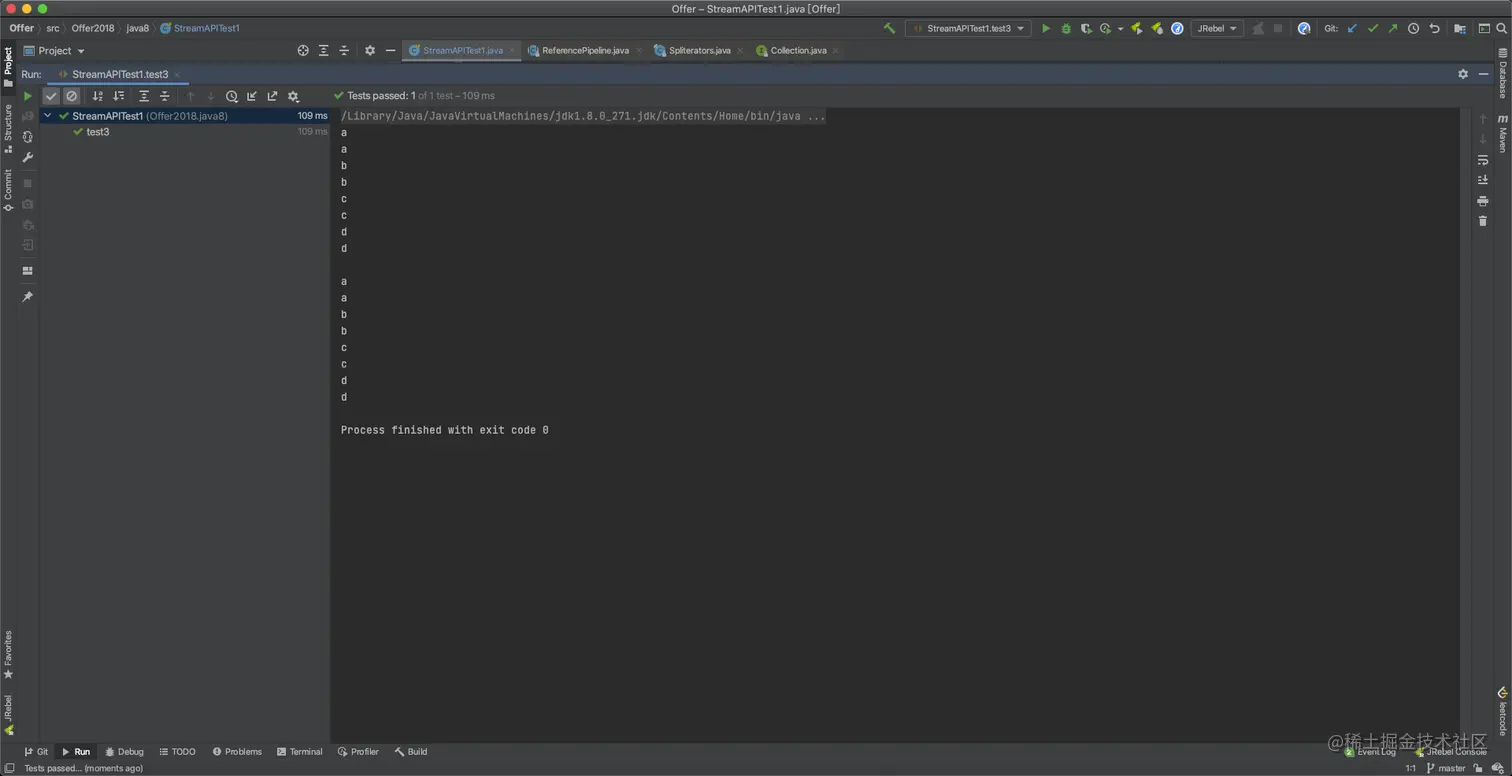Open the Database side panel
Image resolution: width=1512 pixels, height=776 pixels.
pyautogui.click(x=1502, y=72)
